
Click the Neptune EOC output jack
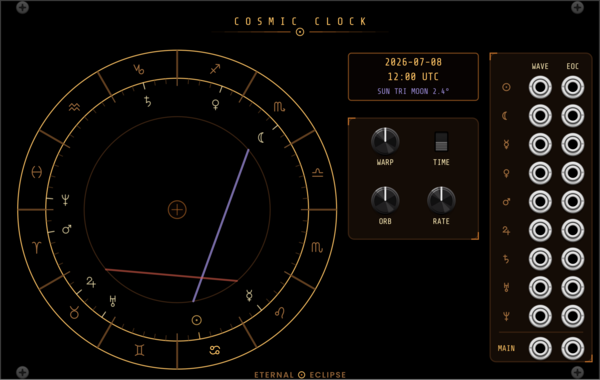(572, 316)
